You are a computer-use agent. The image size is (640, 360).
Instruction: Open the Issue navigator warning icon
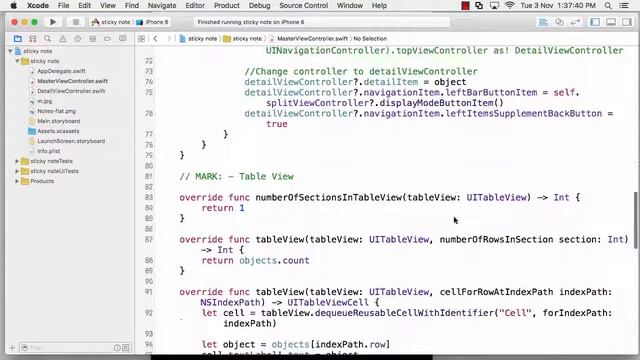(62, 39)
